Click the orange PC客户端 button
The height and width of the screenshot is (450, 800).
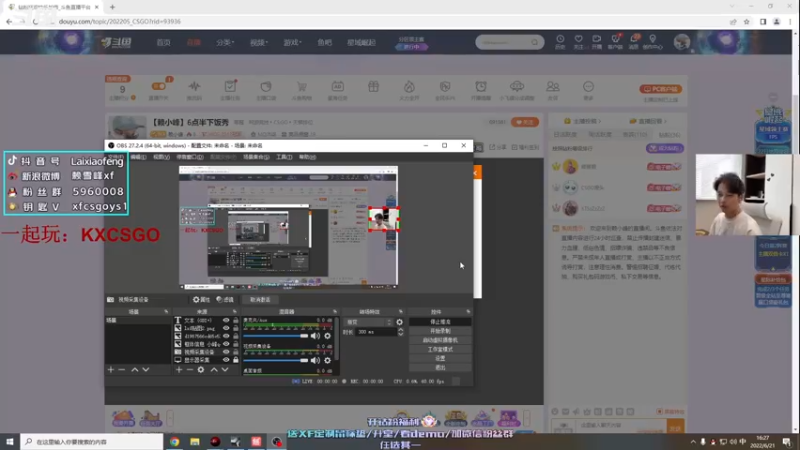[661, 89]
